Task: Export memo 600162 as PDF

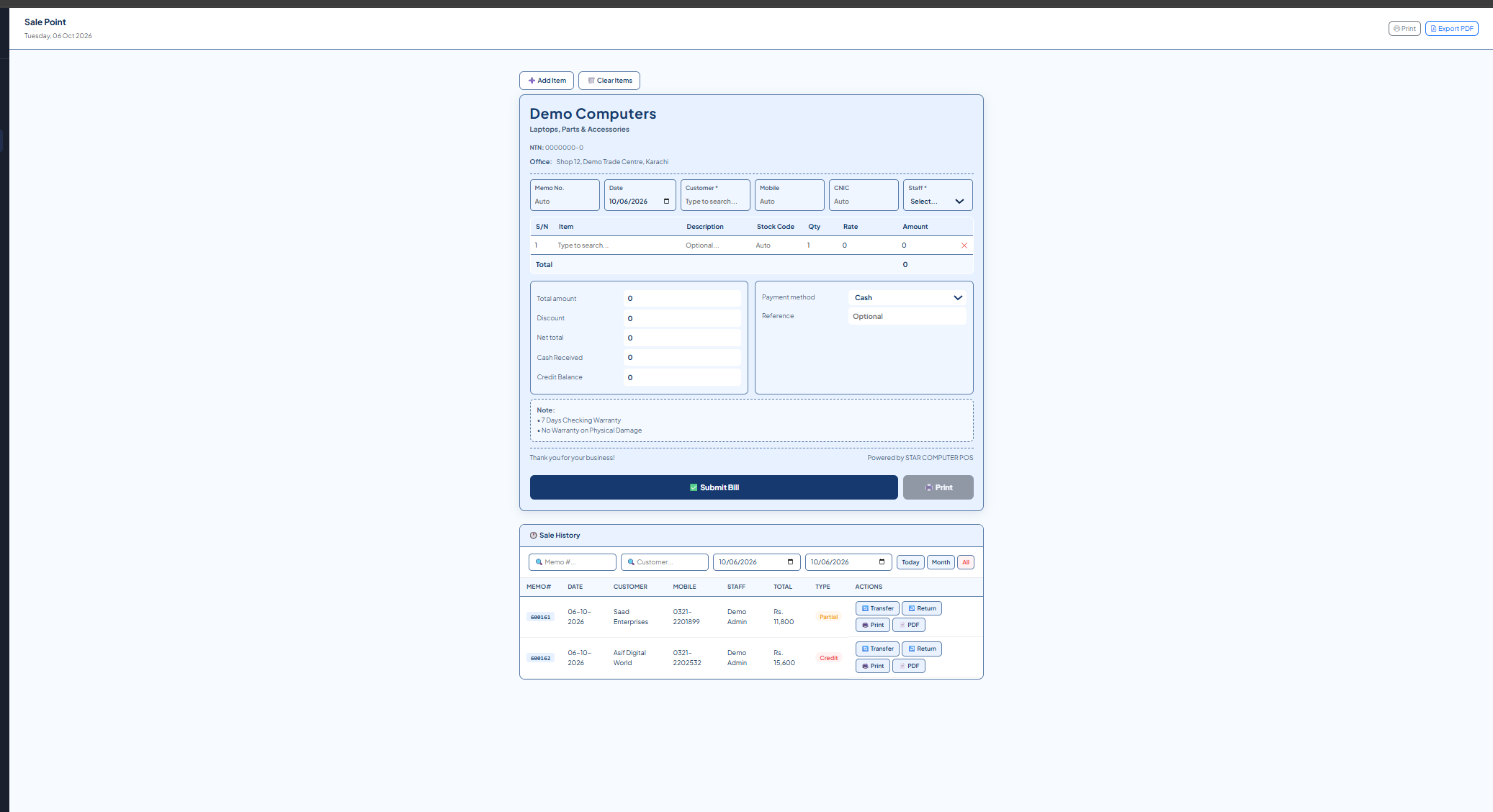Action: (909, 666)
